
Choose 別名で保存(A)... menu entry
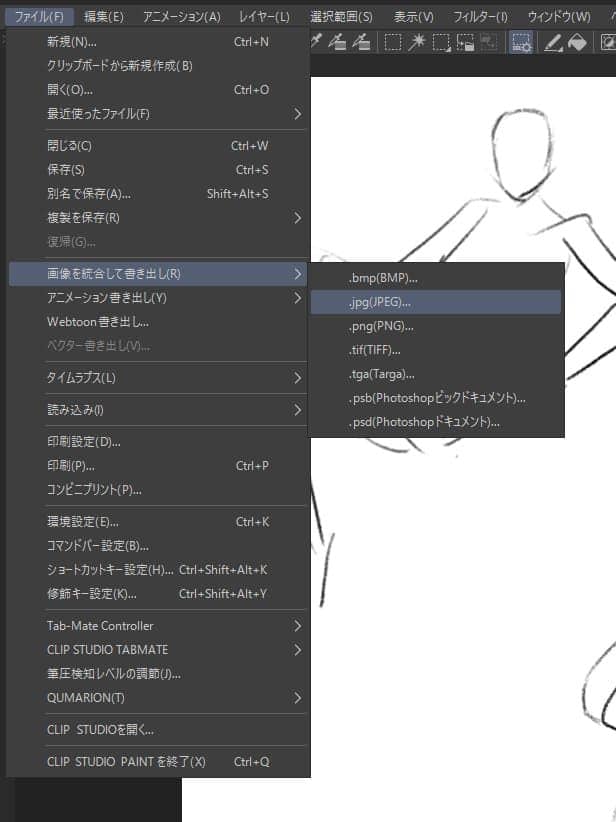point(158,194)
